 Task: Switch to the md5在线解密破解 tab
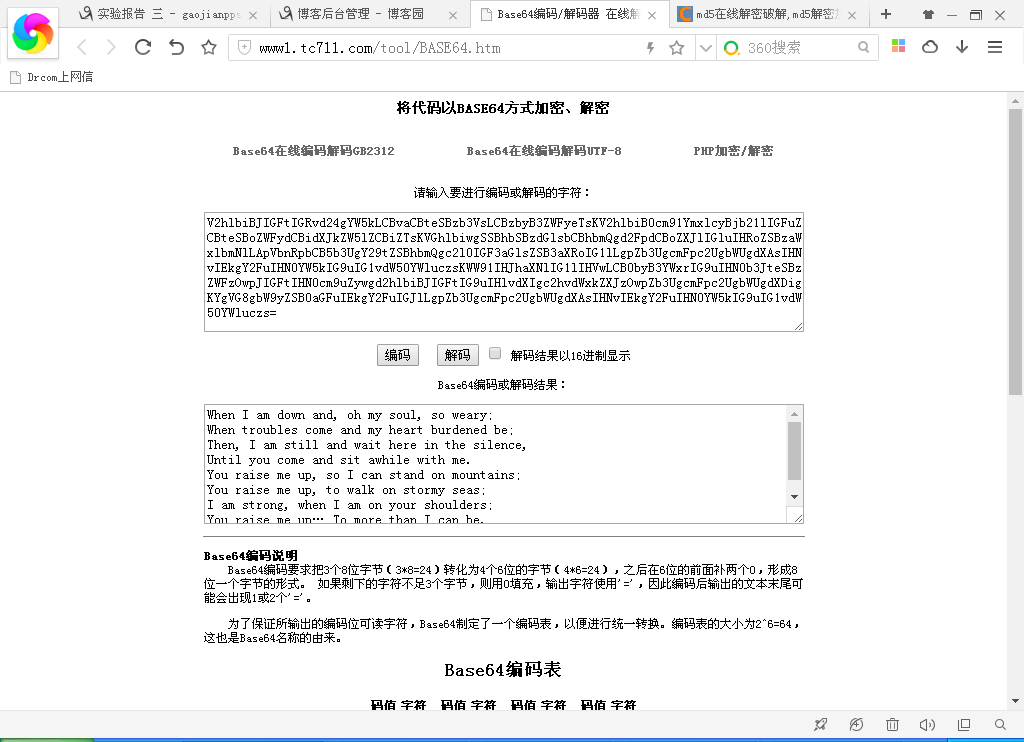pyautogui.click(x=769, y=14)
